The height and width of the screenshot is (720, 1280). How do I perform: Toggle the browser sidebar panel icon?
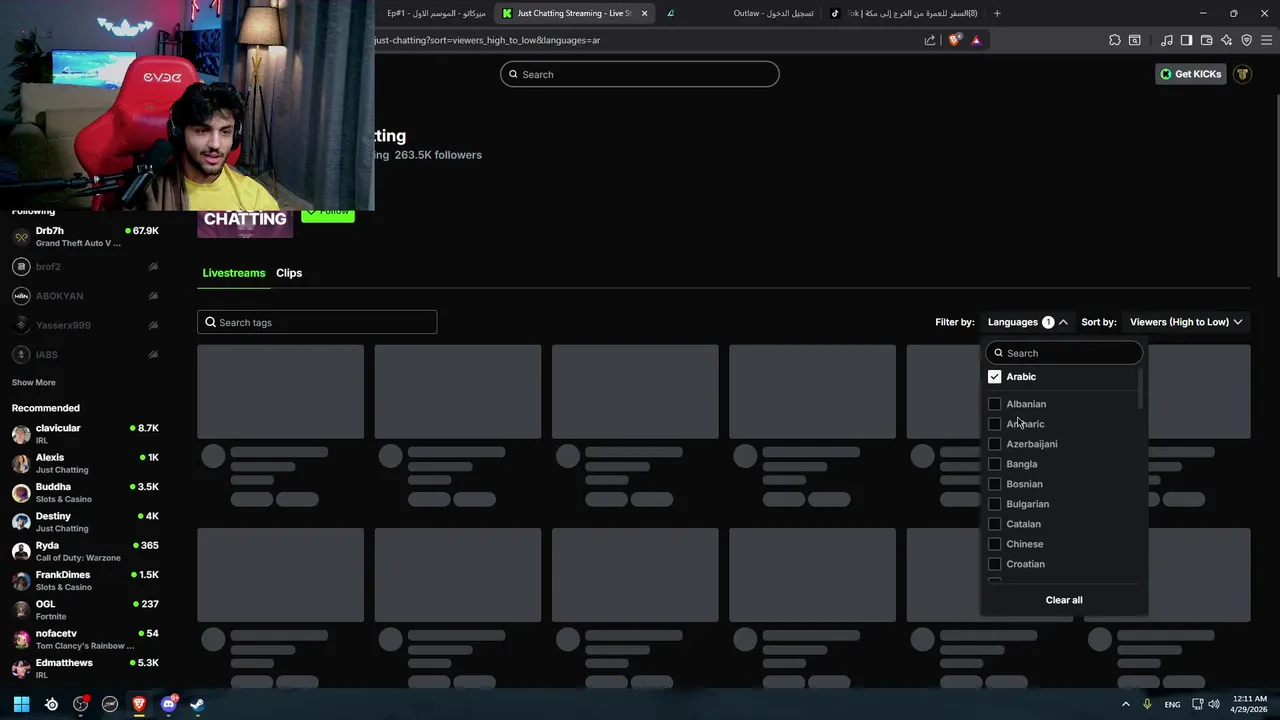pyautogui.click(x=1186, y=40)
